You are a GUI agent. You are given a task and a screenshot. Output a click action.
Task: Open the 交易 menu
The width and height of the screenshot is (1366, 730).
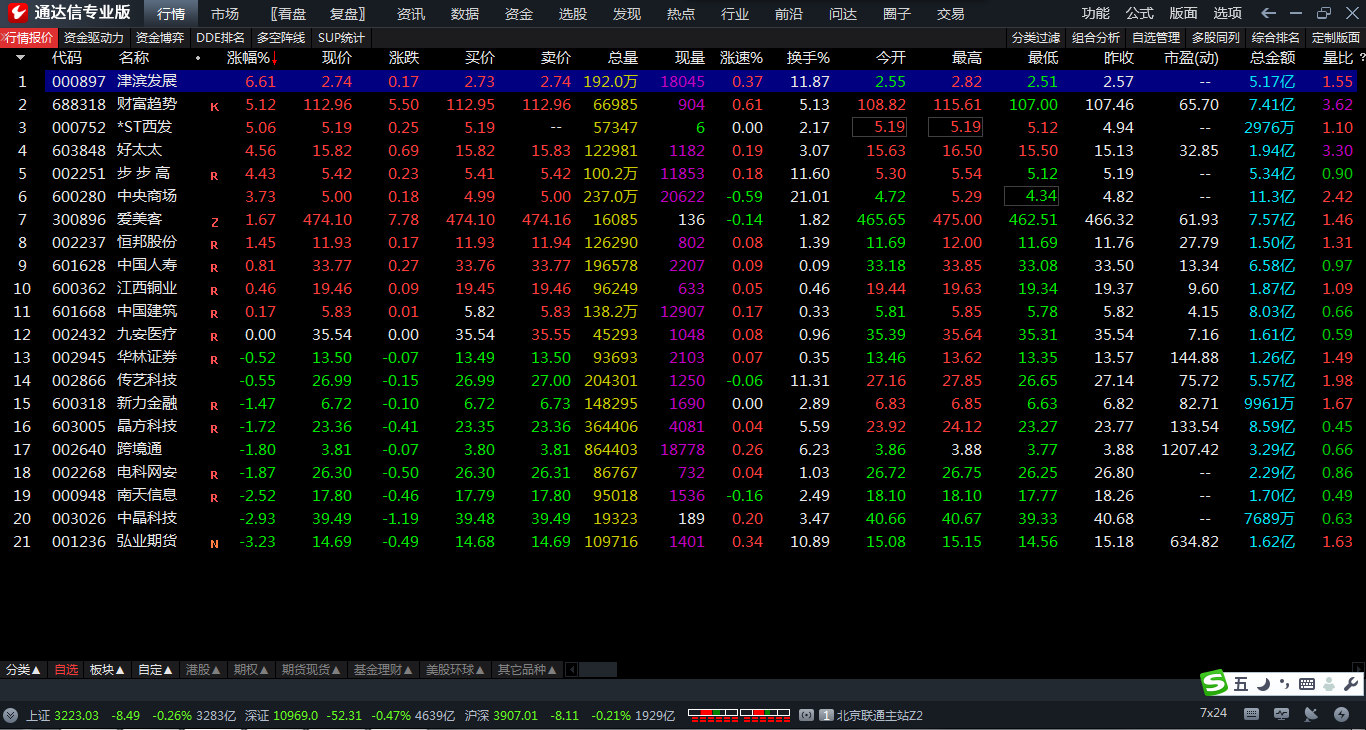click(951, 13)
